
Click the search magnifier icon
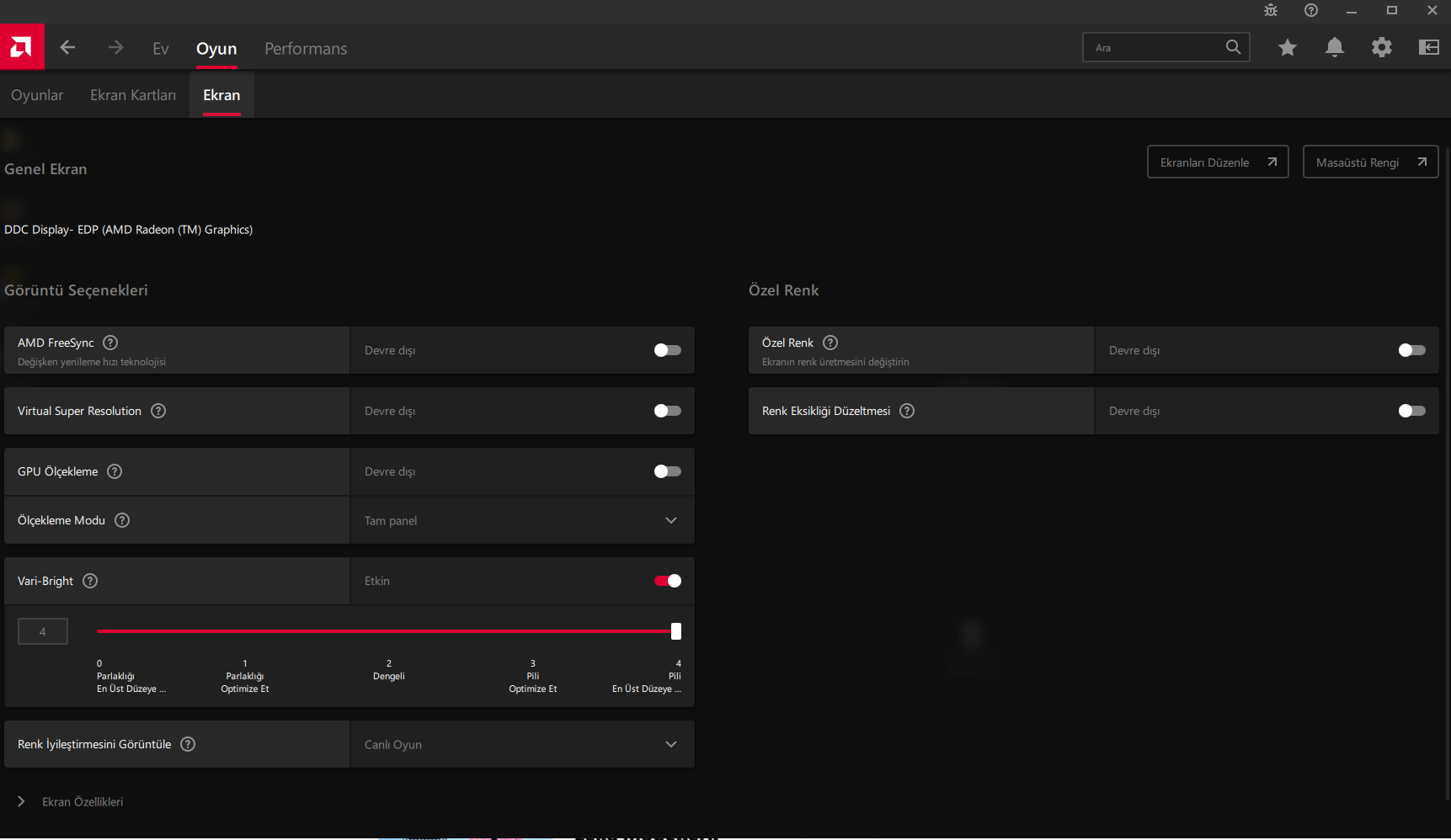coord(1233,47)
